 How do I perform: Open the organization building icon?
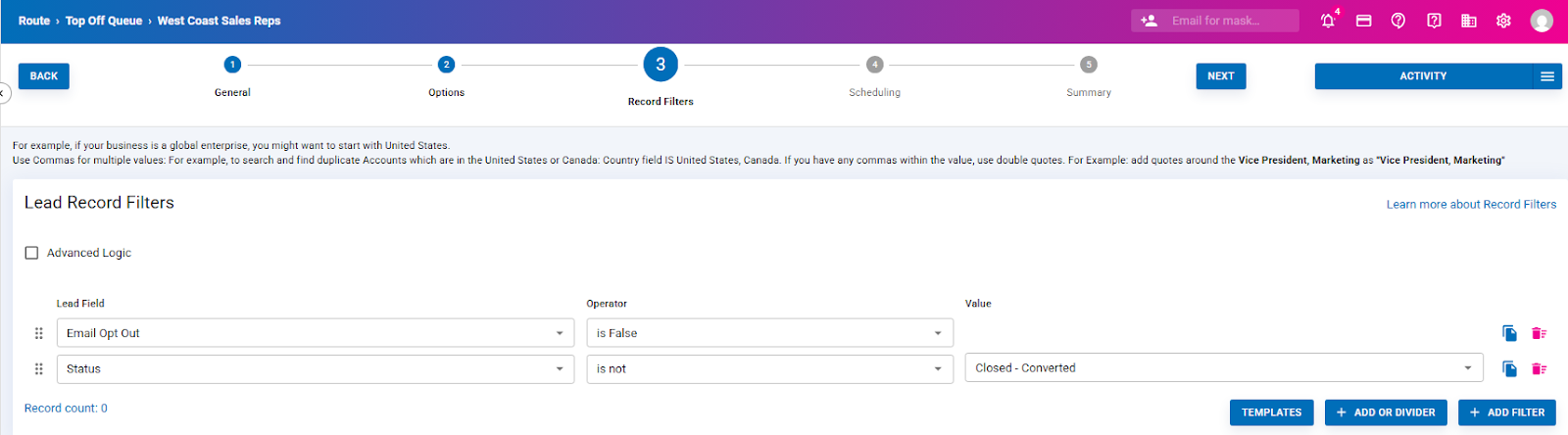[x=1468, y=21]
